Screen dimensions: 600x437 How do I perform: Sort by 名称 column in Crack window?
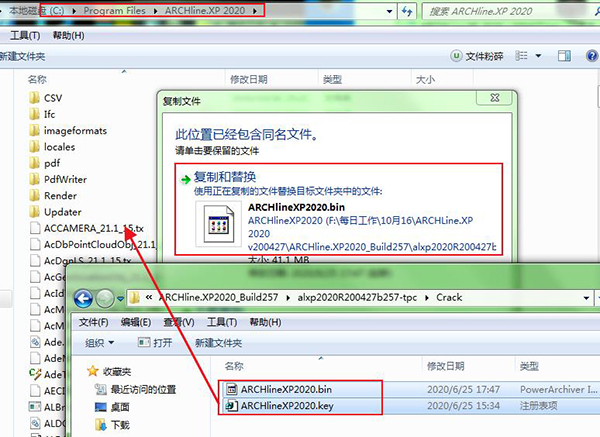234,366
